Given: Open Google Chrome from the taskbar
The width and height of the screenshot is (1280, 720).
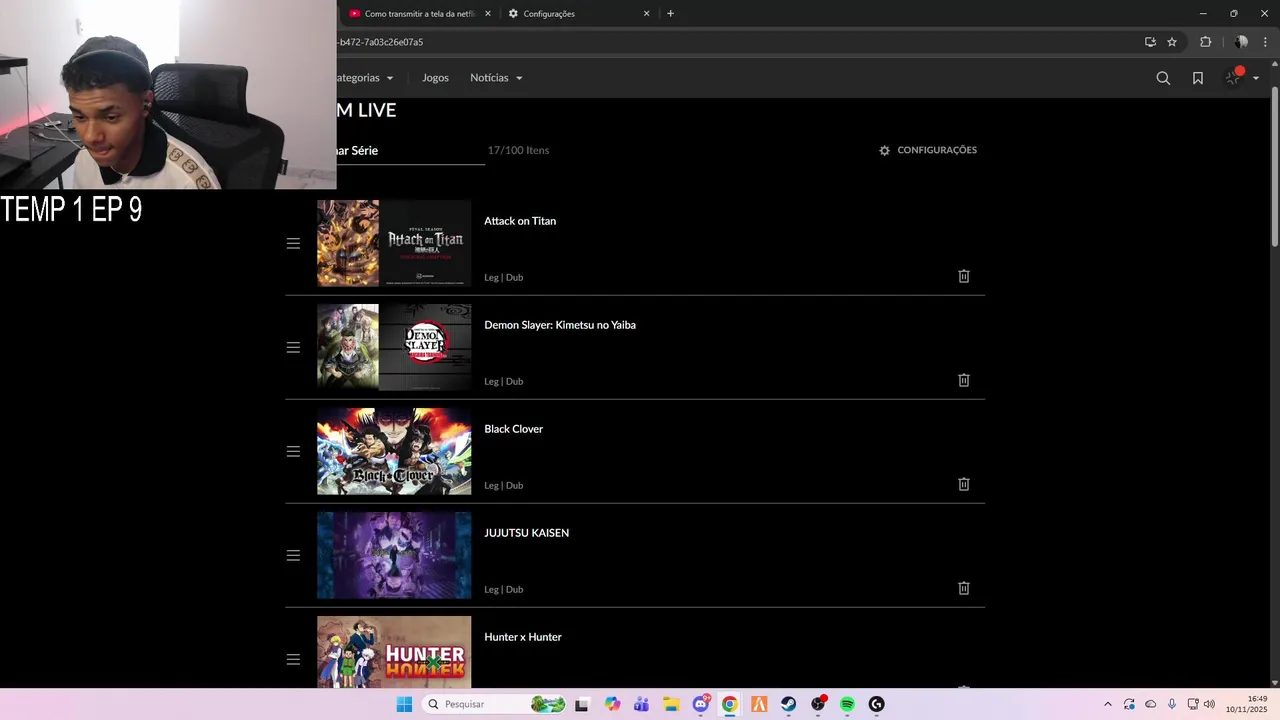Looking at the screenshot, I should (730, 704).
